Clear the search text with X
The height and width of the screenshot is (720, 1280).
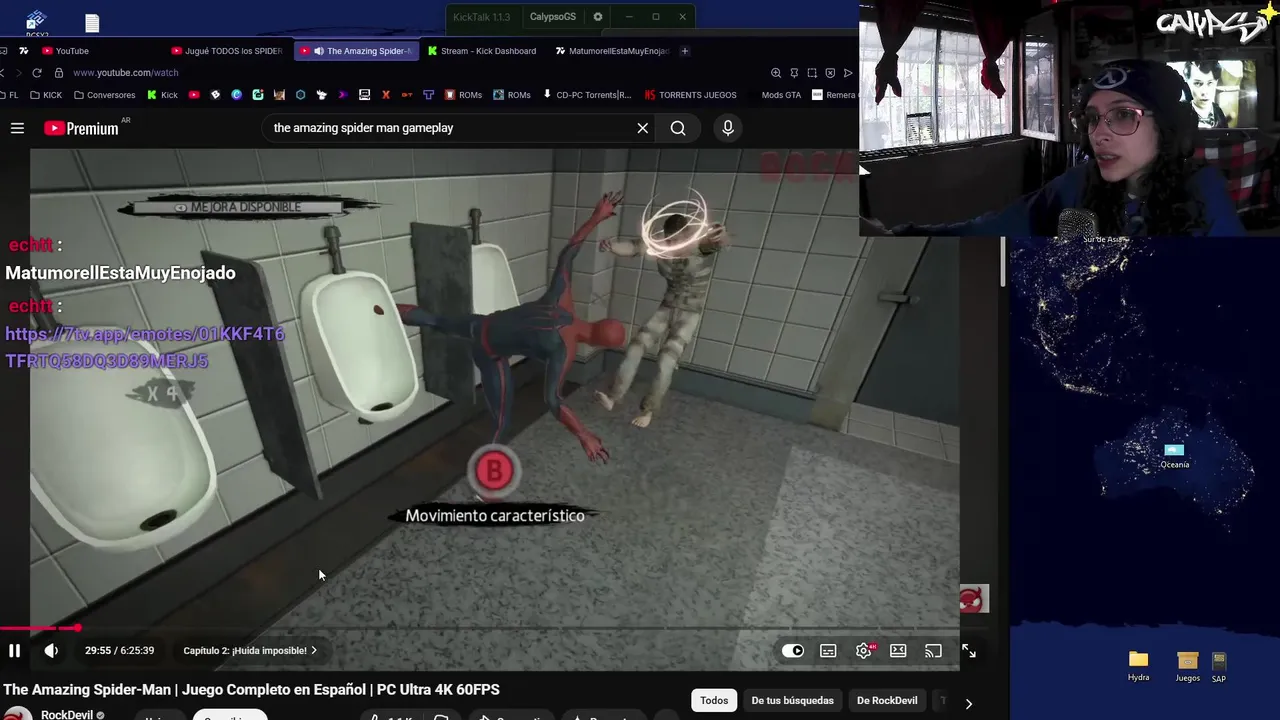point(643,128)
